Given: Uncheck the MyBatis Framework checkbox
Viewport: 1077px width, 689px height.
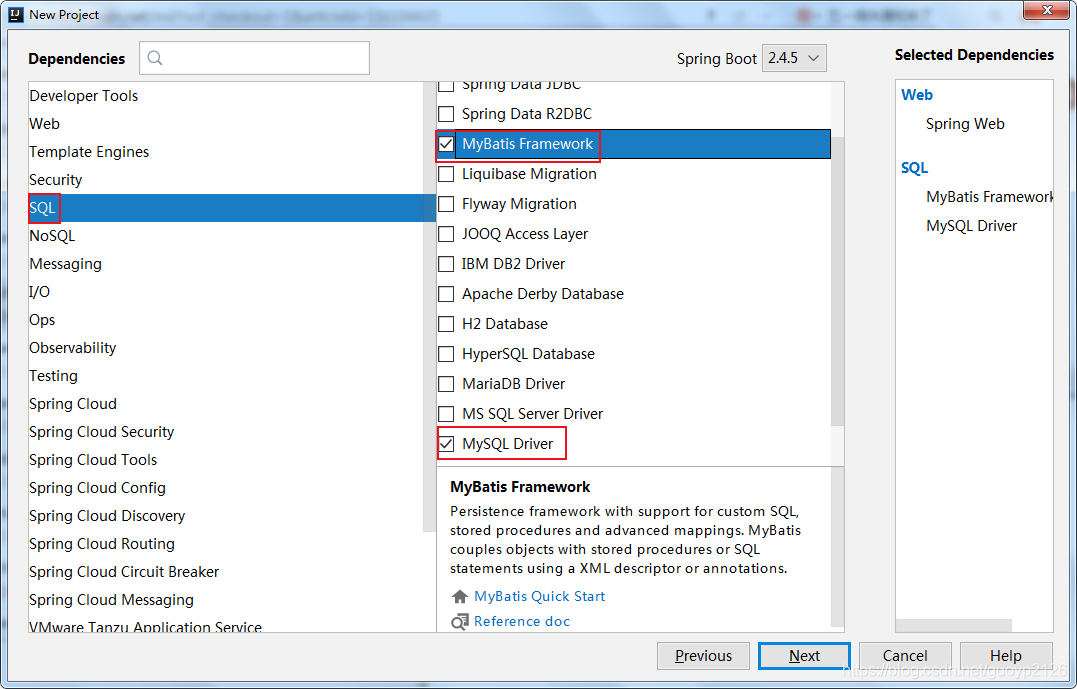Looking at the screenshot, I should tap(446, 144).
